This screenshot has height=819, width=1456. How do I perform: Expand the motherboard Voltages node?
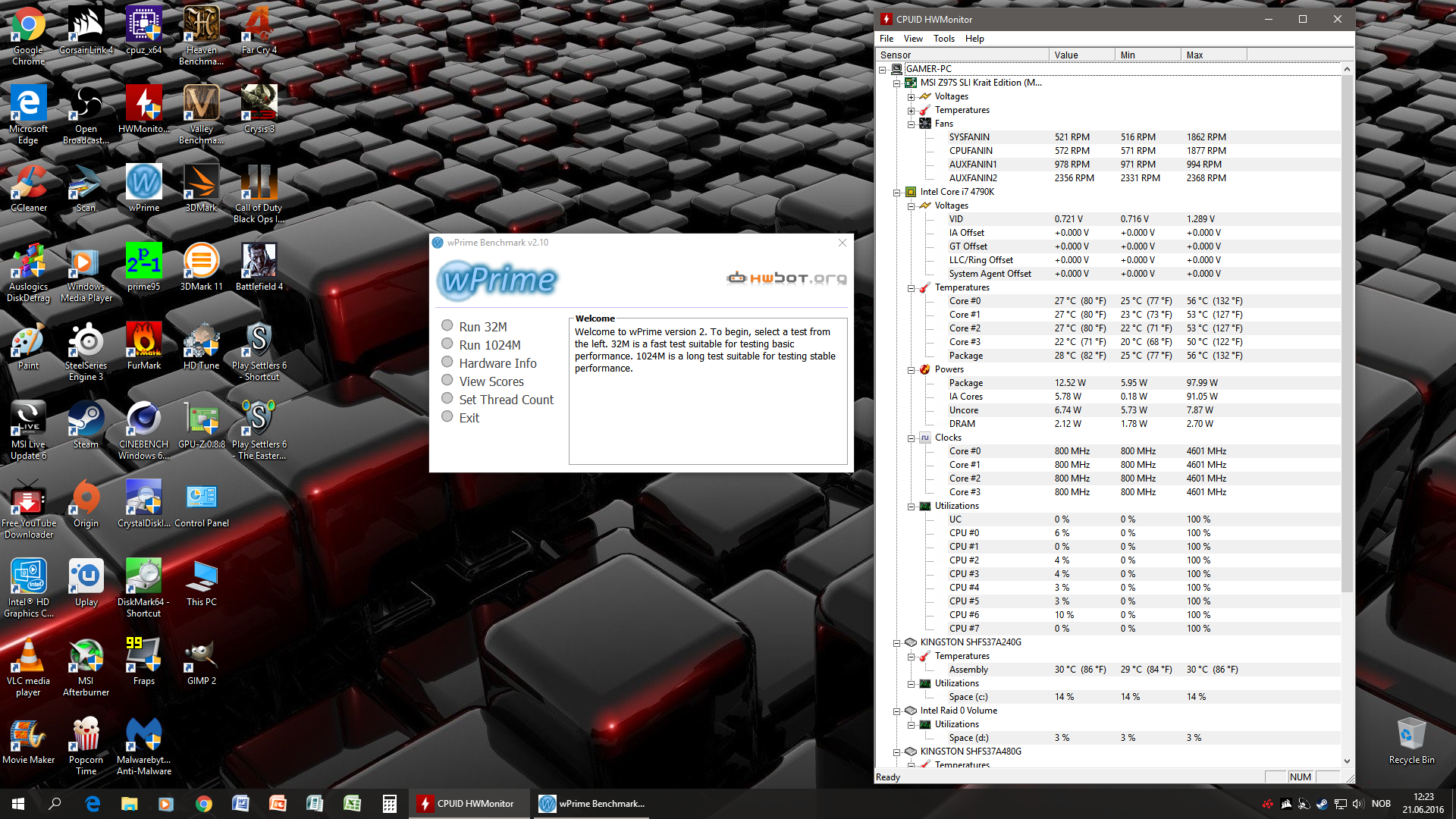click(912, 96)
